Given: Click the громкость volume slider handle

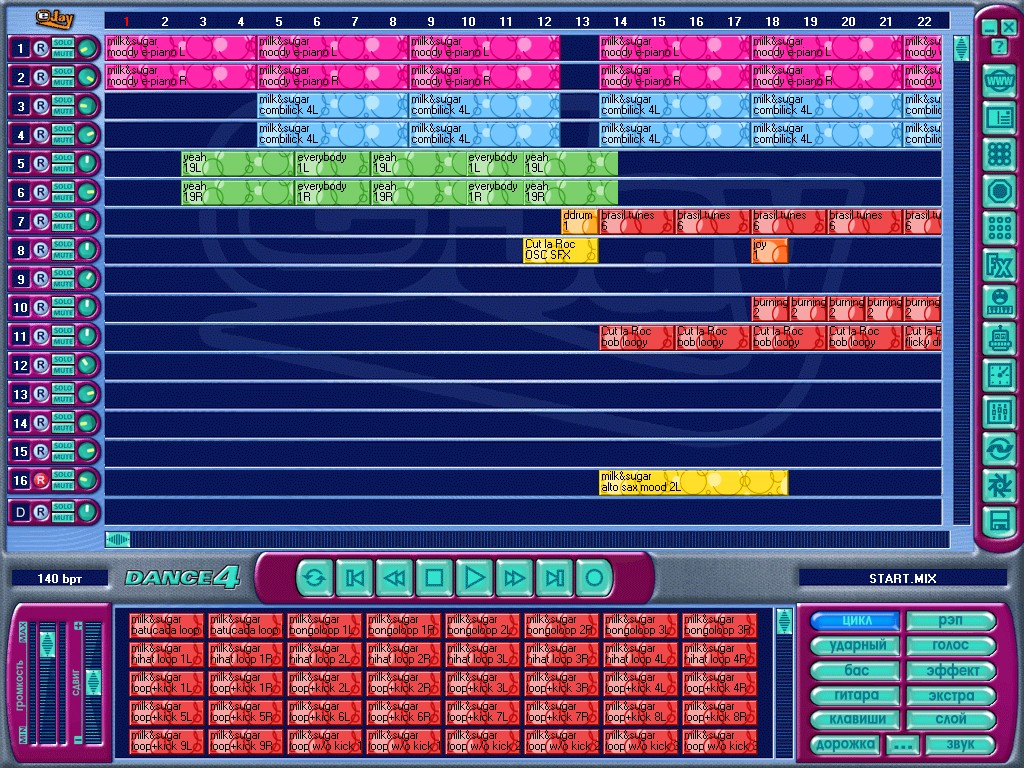Looking at the screenshot, I should 46,643.
